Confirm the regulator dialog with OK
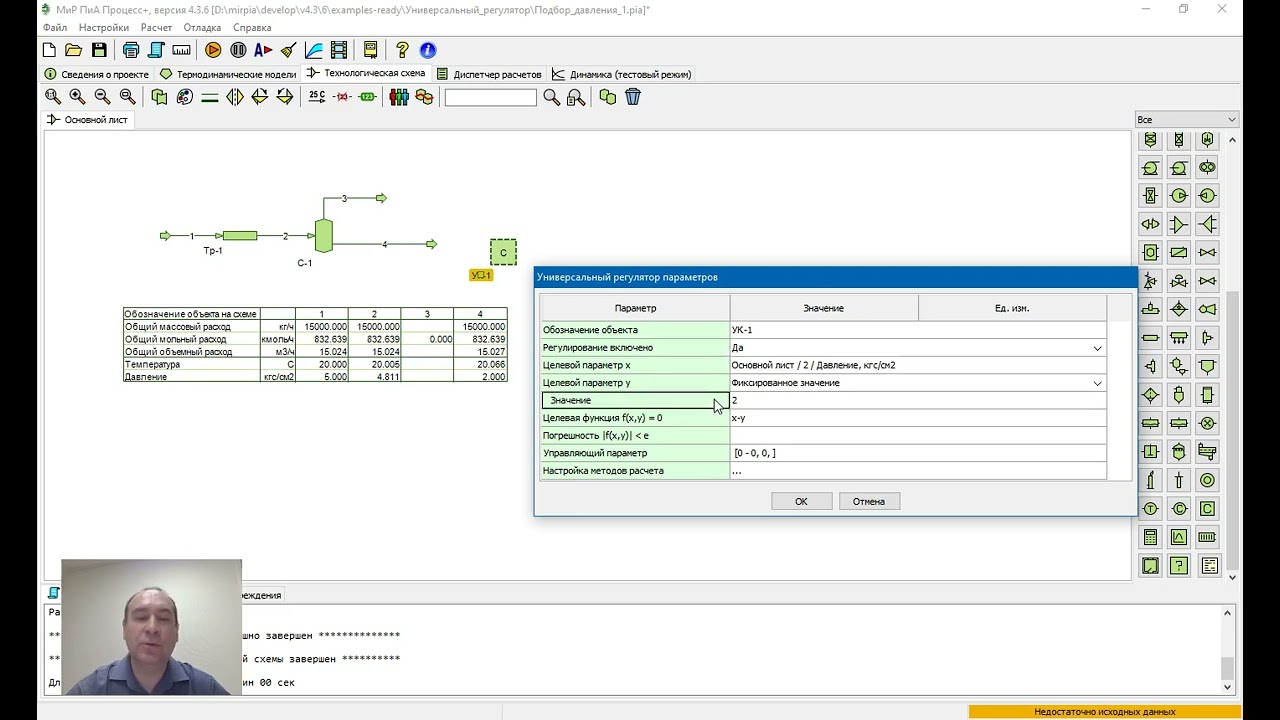This screenshot has height=720, width=1280. (x=801, y=501)
